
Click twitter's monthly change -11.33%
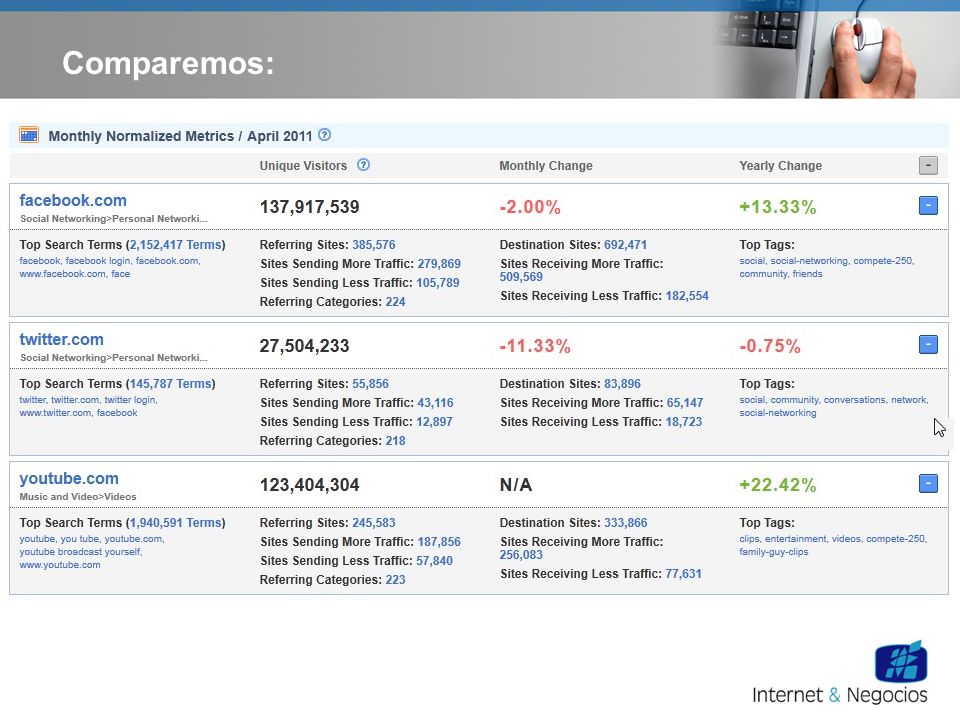[534, 346]
